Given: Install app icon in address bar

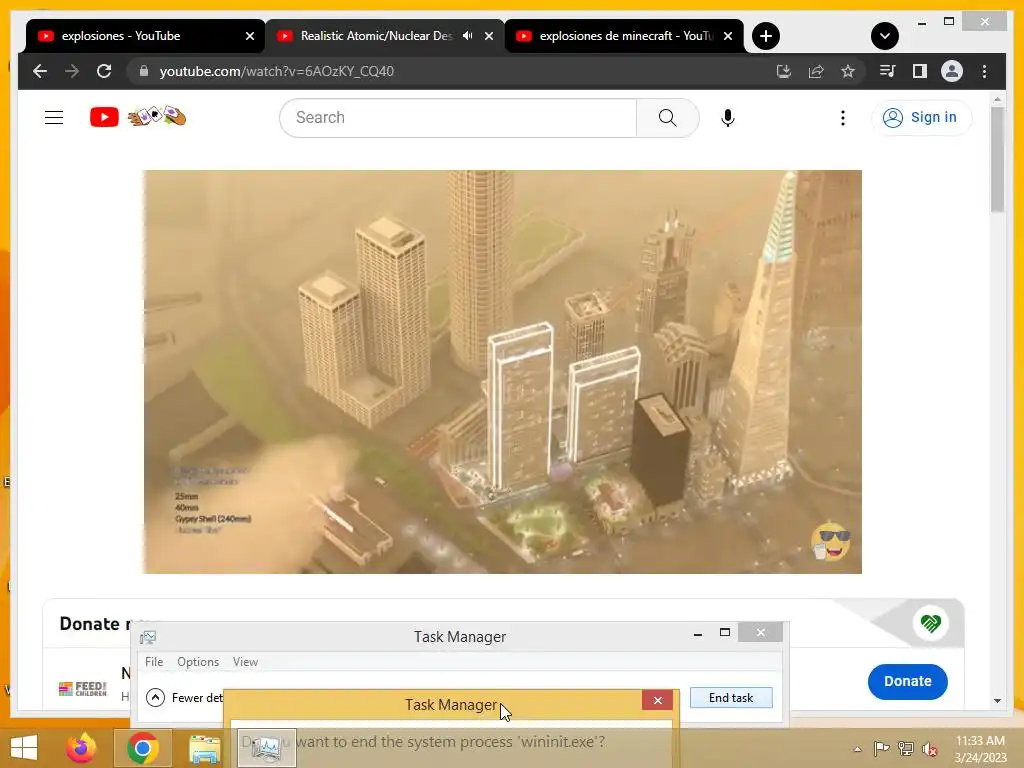Looking at the screenshot, I should click(784, 71).
